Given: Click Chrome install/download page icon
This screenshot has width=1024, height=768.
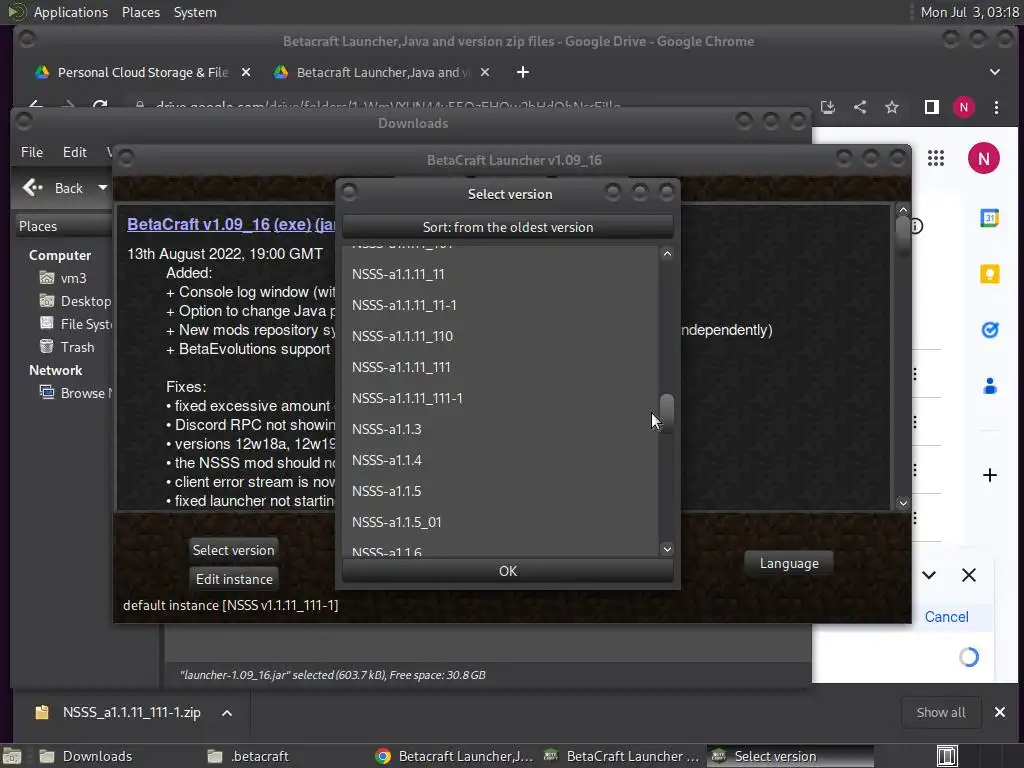Looking at the screenshot, I should point(828,107).
